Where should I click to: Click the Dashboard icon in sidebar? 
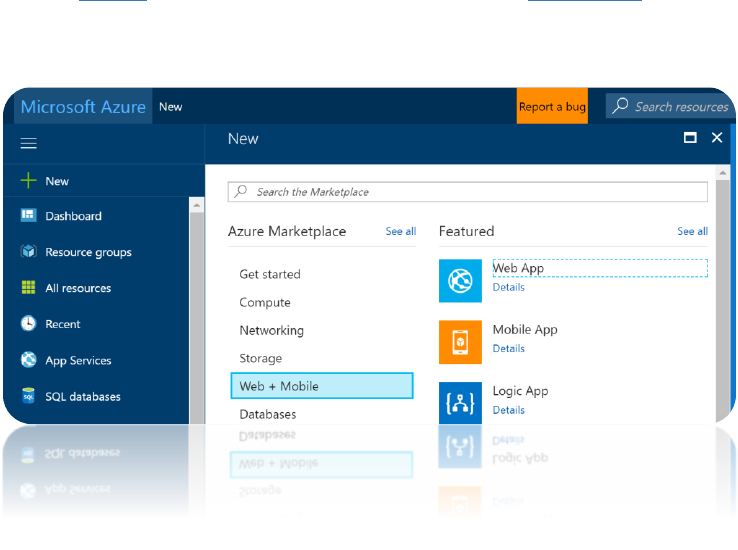point(28,215)
